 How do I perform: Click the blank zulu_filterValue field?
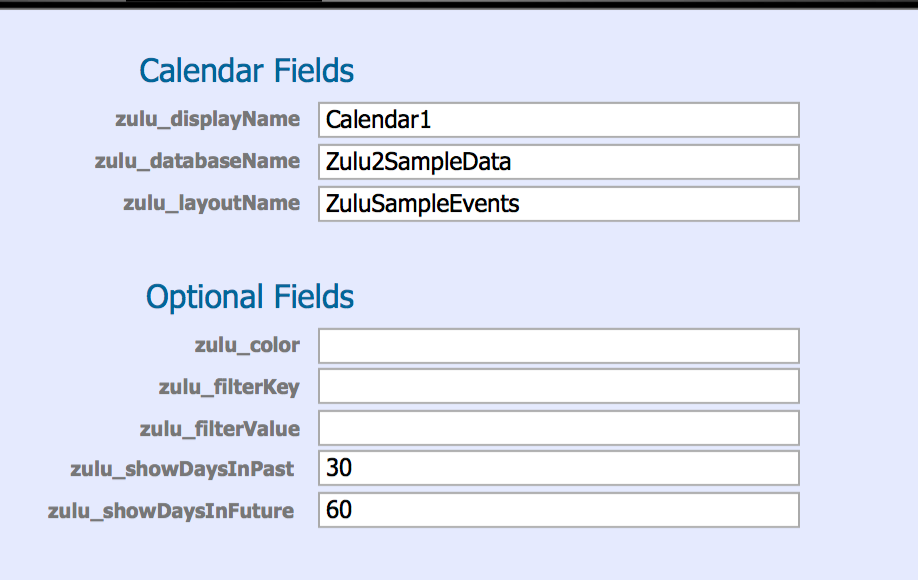559,428
